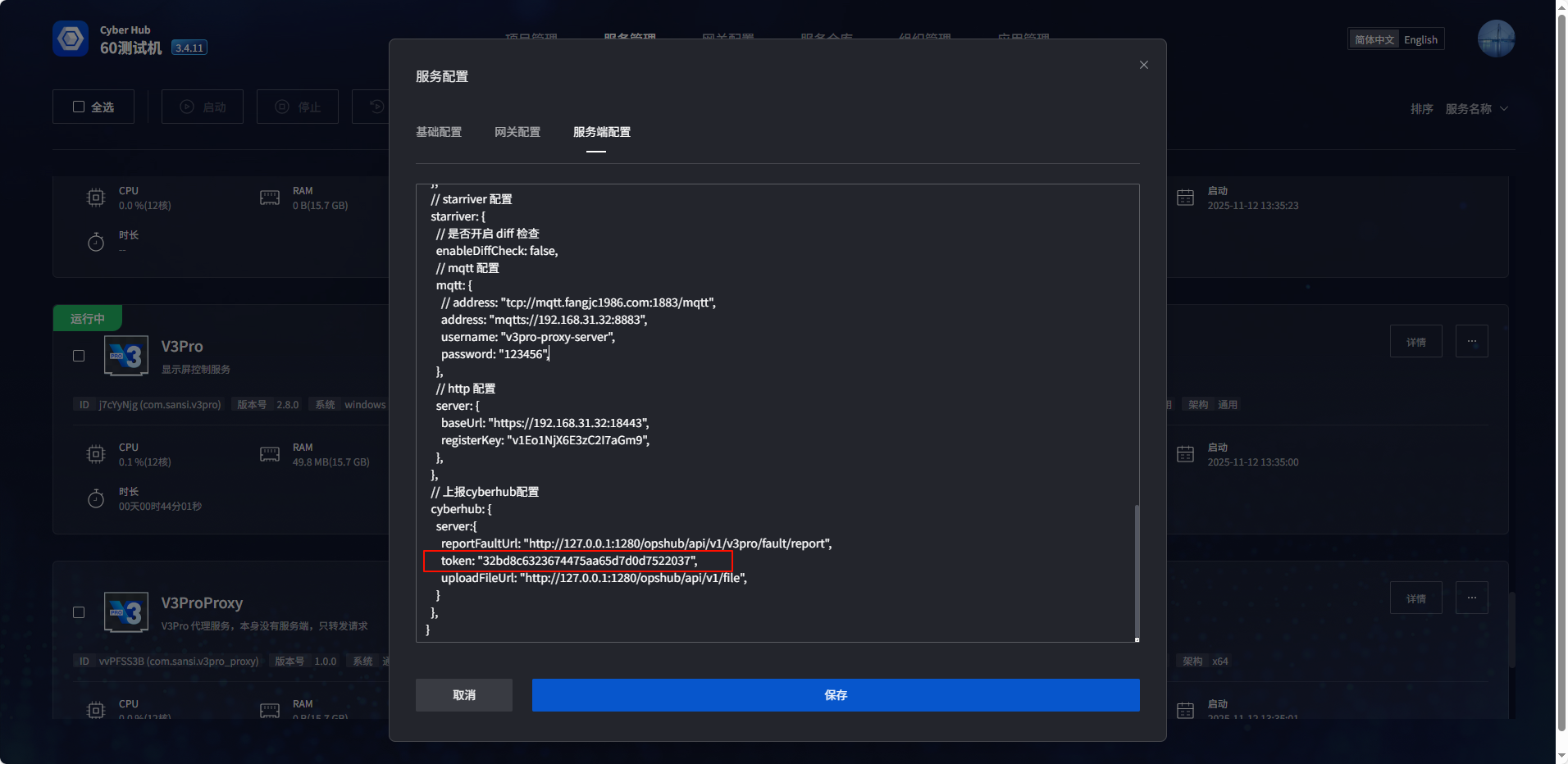Viewport: 1568px width, 764px height.
Task: Click the V3Pro start time calendar icon
Action: click(x=1185, y=454)
